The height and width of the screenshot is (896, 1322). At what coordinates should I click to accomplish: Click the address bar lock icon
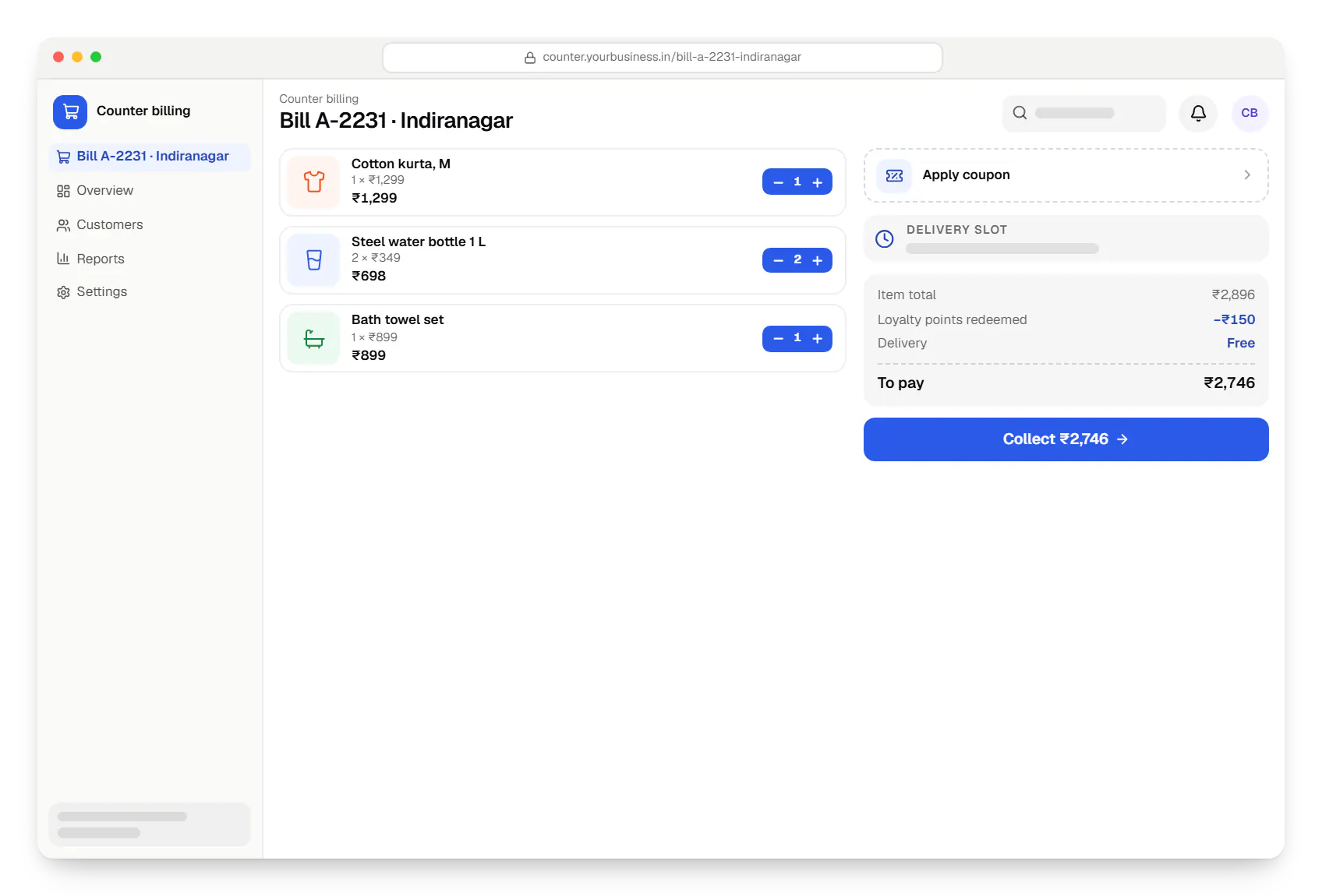[x=530, y=58]
